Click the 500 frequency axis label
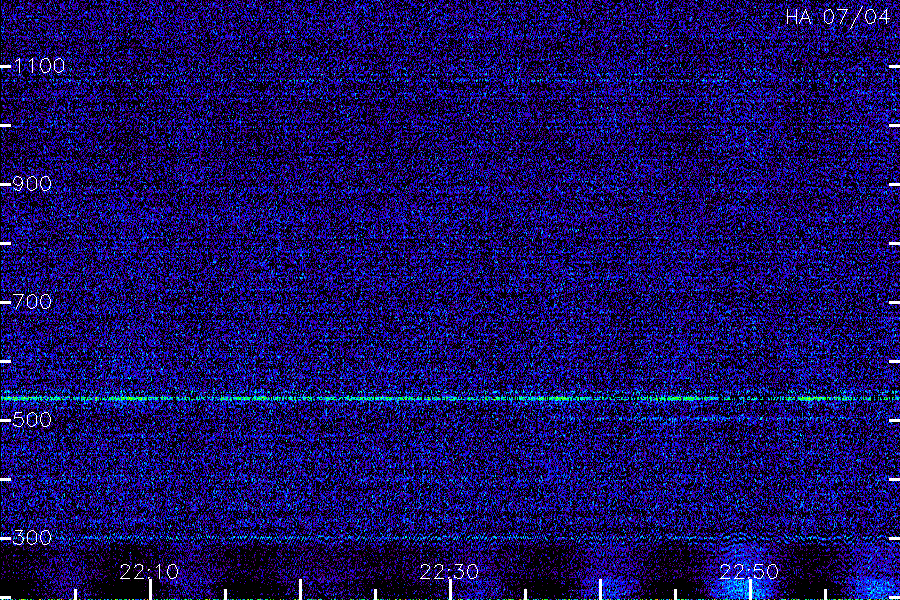Viewport: 900px width, 600px height. pyautogui.click(x=32, y=420)
